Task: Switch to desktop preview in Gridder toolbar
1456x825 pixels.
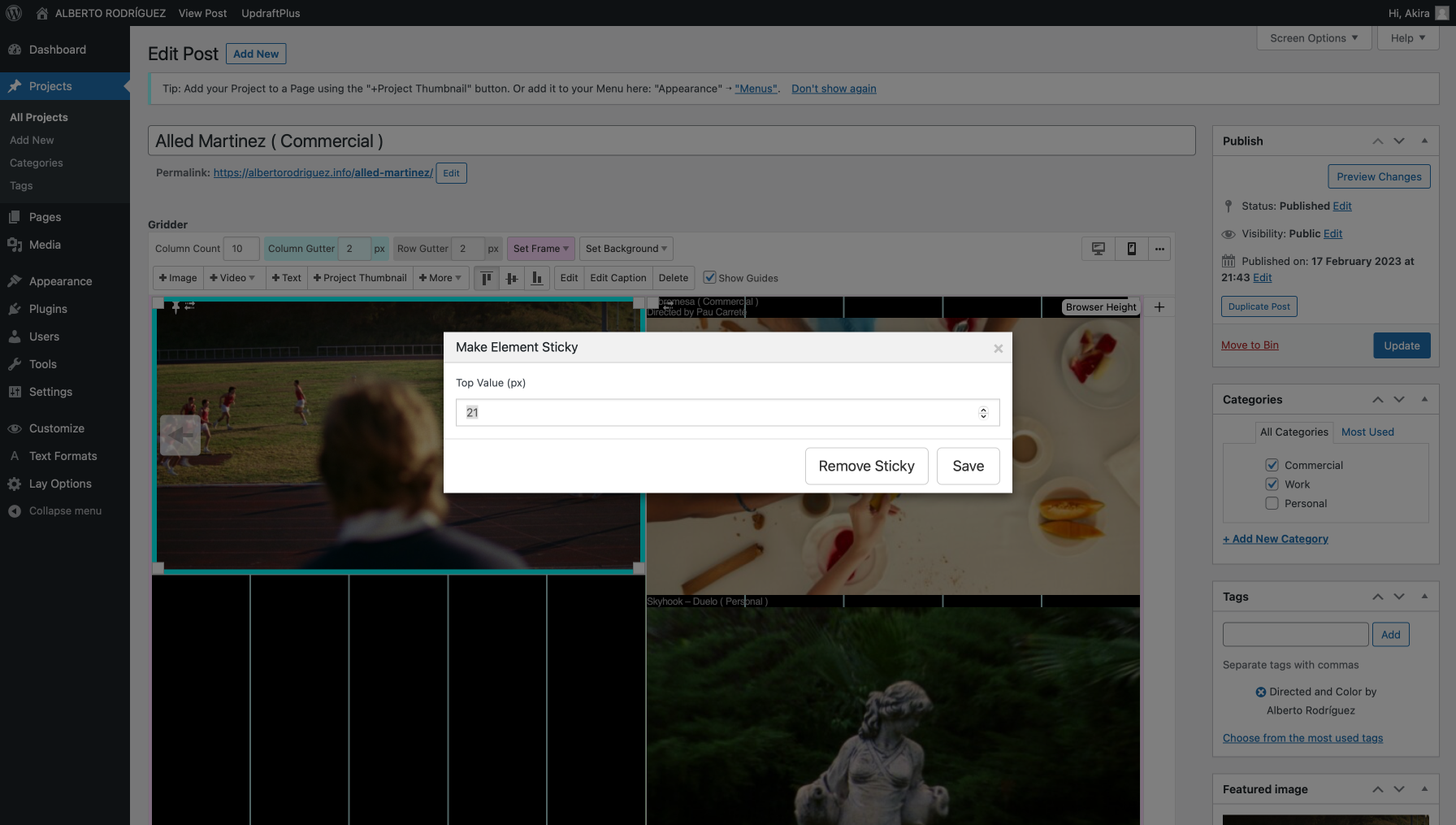Action: coord(1098,249)
